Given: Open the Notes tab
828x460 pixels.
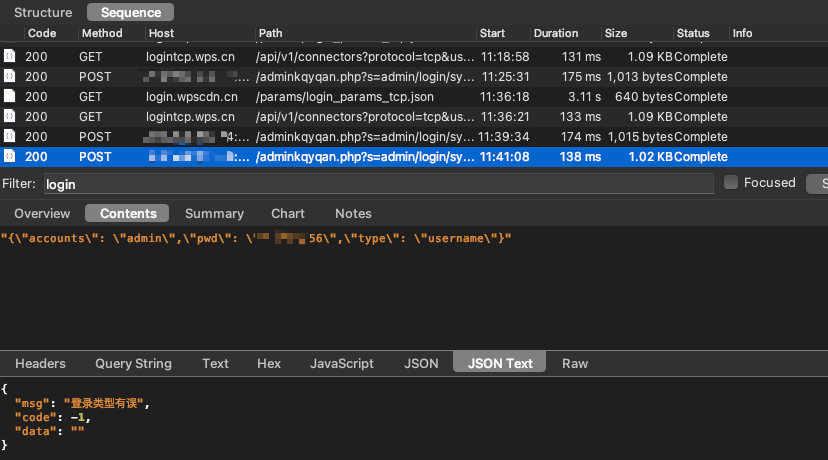Looking at the screenshot, I should click(x=353, y=213).
